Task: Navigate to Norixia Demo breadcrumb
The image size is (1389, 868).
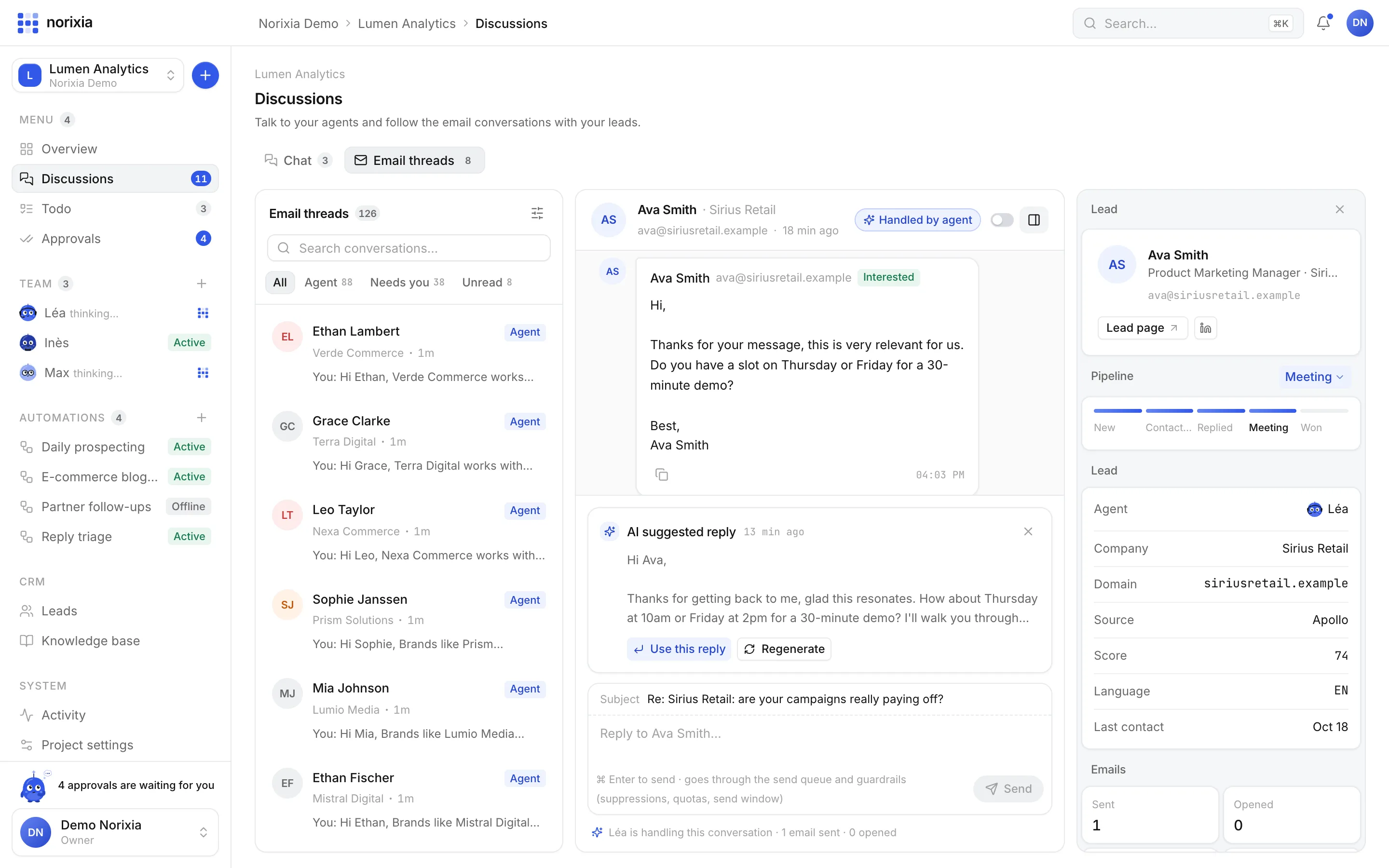Action: [298, 24]
